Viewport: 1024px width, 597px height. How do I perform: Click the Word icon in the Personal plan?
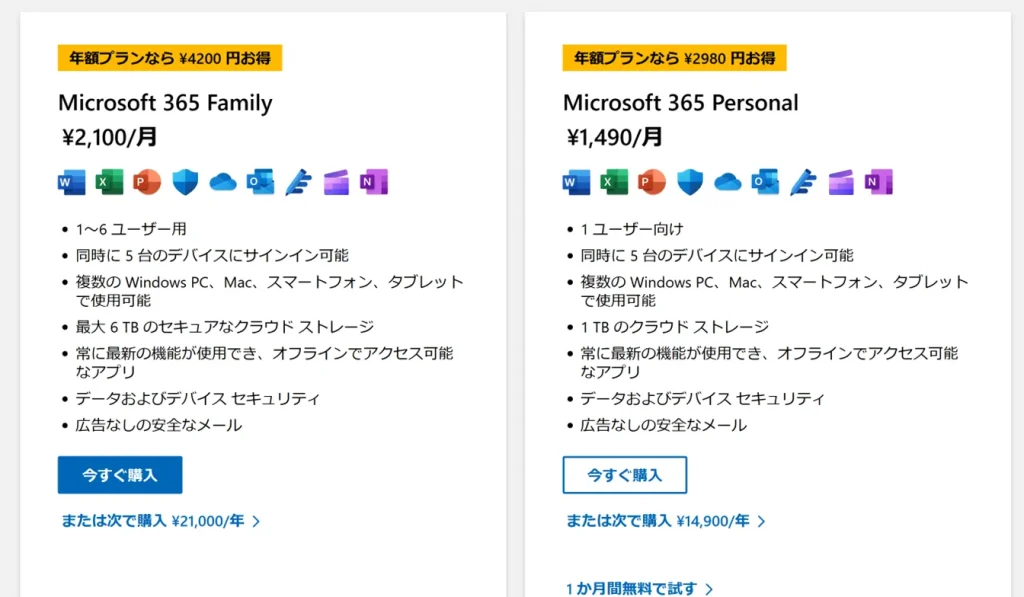coord(577,182)
